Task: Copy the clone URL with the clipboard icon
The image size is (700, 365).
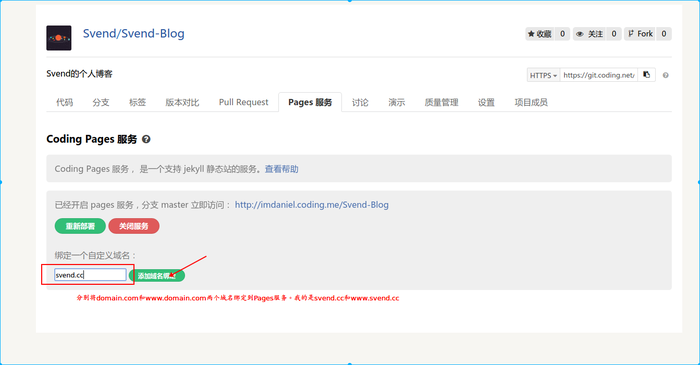Action: coord(646,75)
